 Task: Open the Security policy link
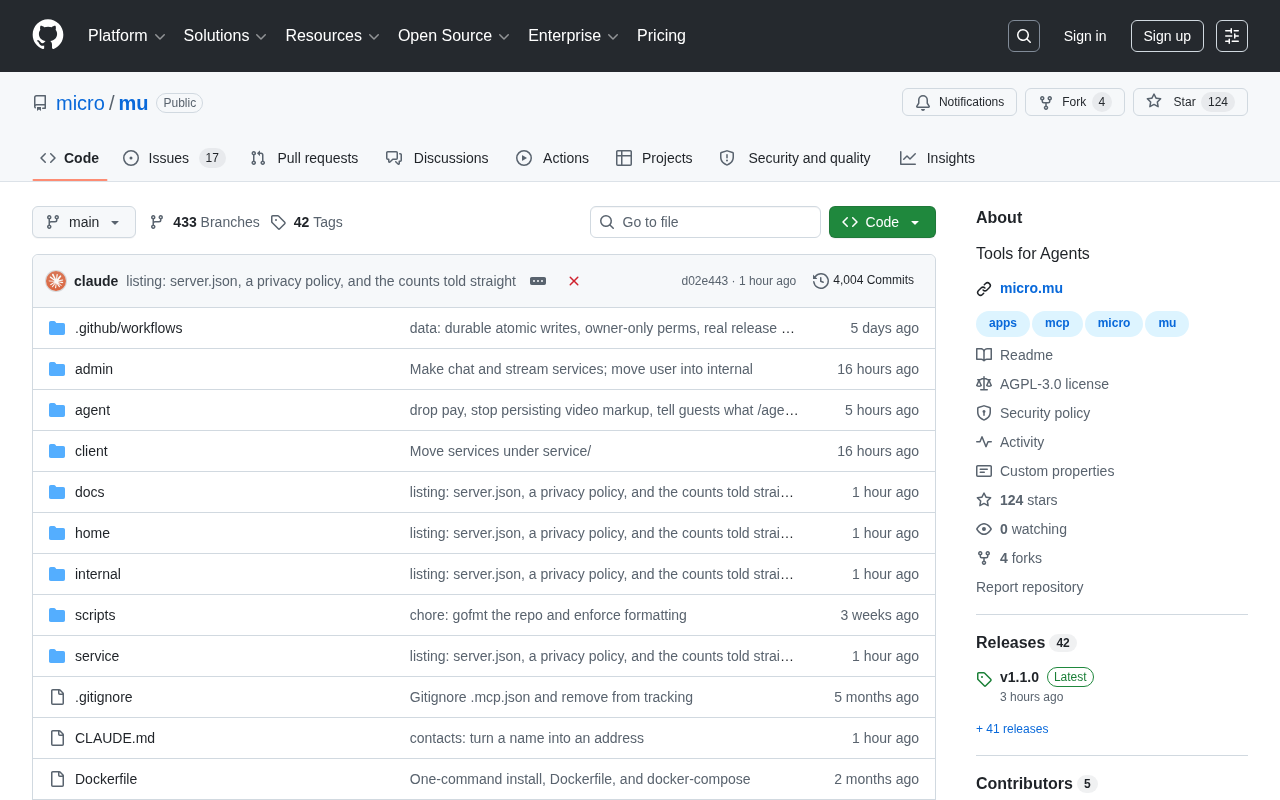[x=1034, y=413]
